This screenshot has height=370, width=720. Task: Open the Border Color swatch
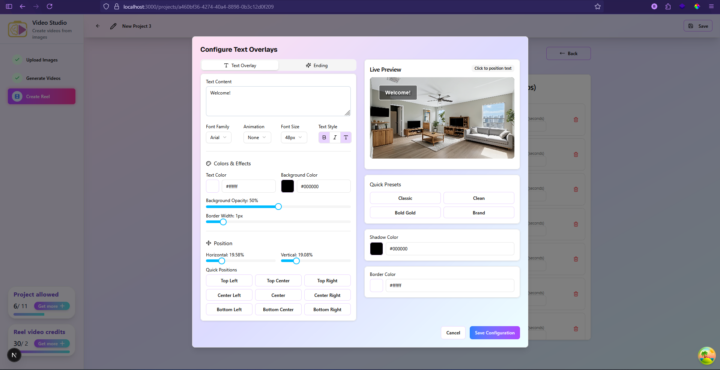click(x=376, y=286)
